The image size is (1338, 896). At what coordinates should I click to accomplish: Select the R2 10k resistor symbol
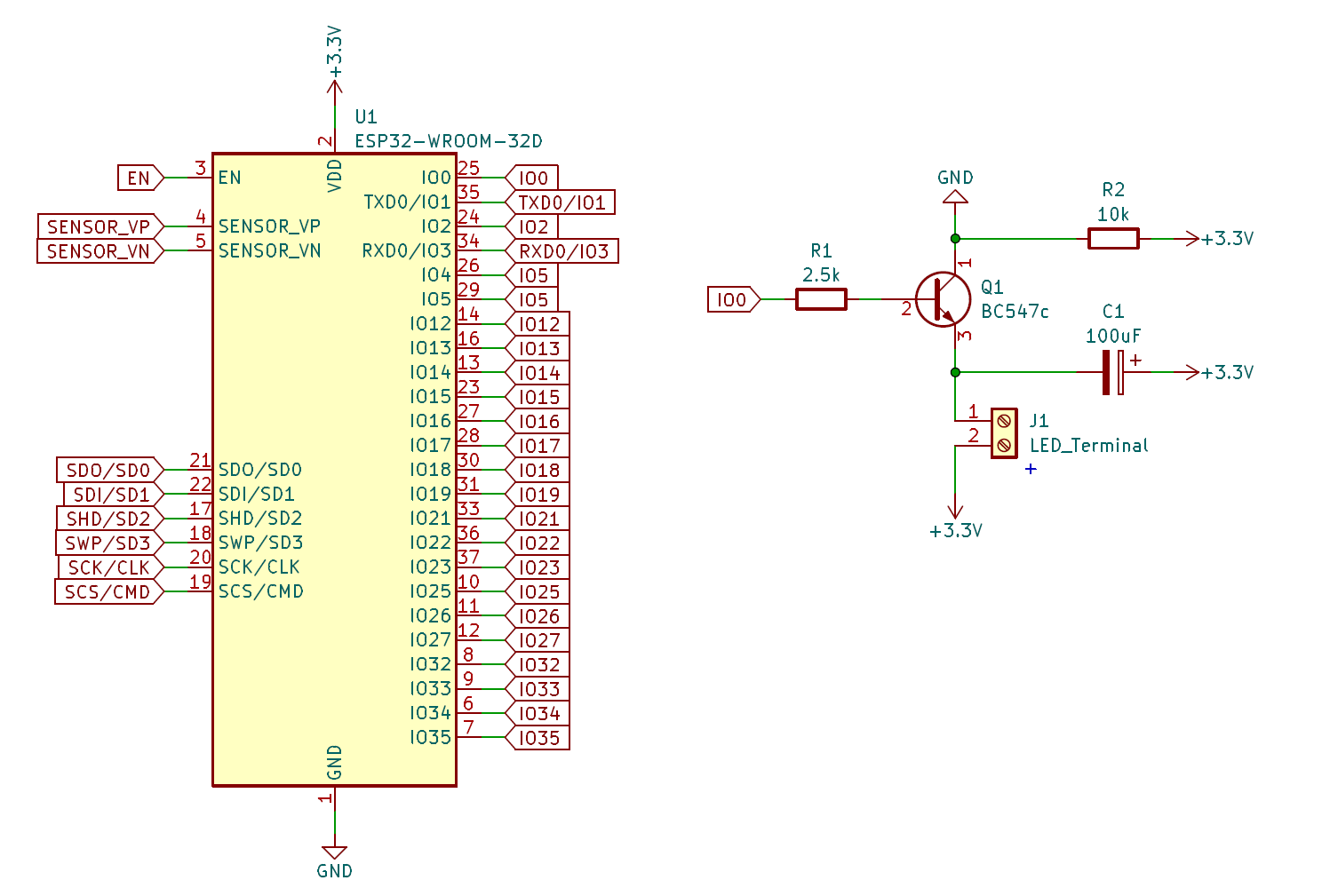tap(1113, 238)
